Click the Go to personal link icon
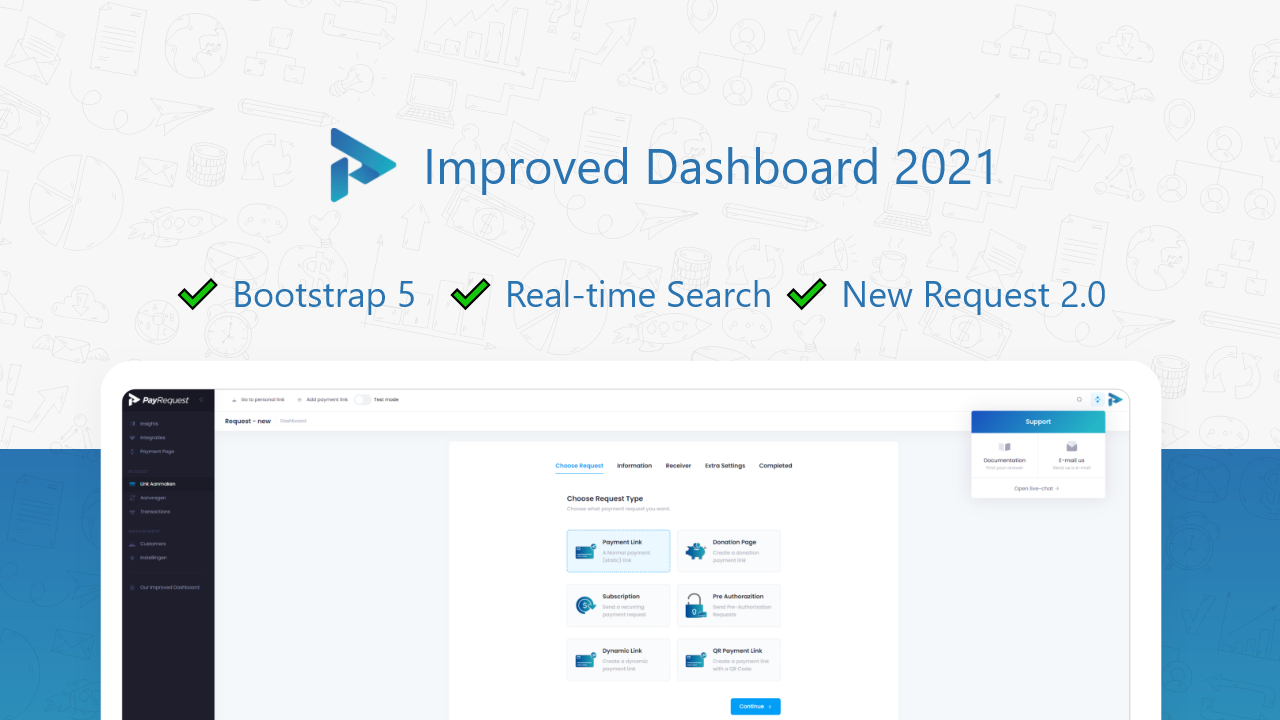Image resolution: width=1280 pixels, height=720 pixels. pyautogui.click(x=234, y=400)
